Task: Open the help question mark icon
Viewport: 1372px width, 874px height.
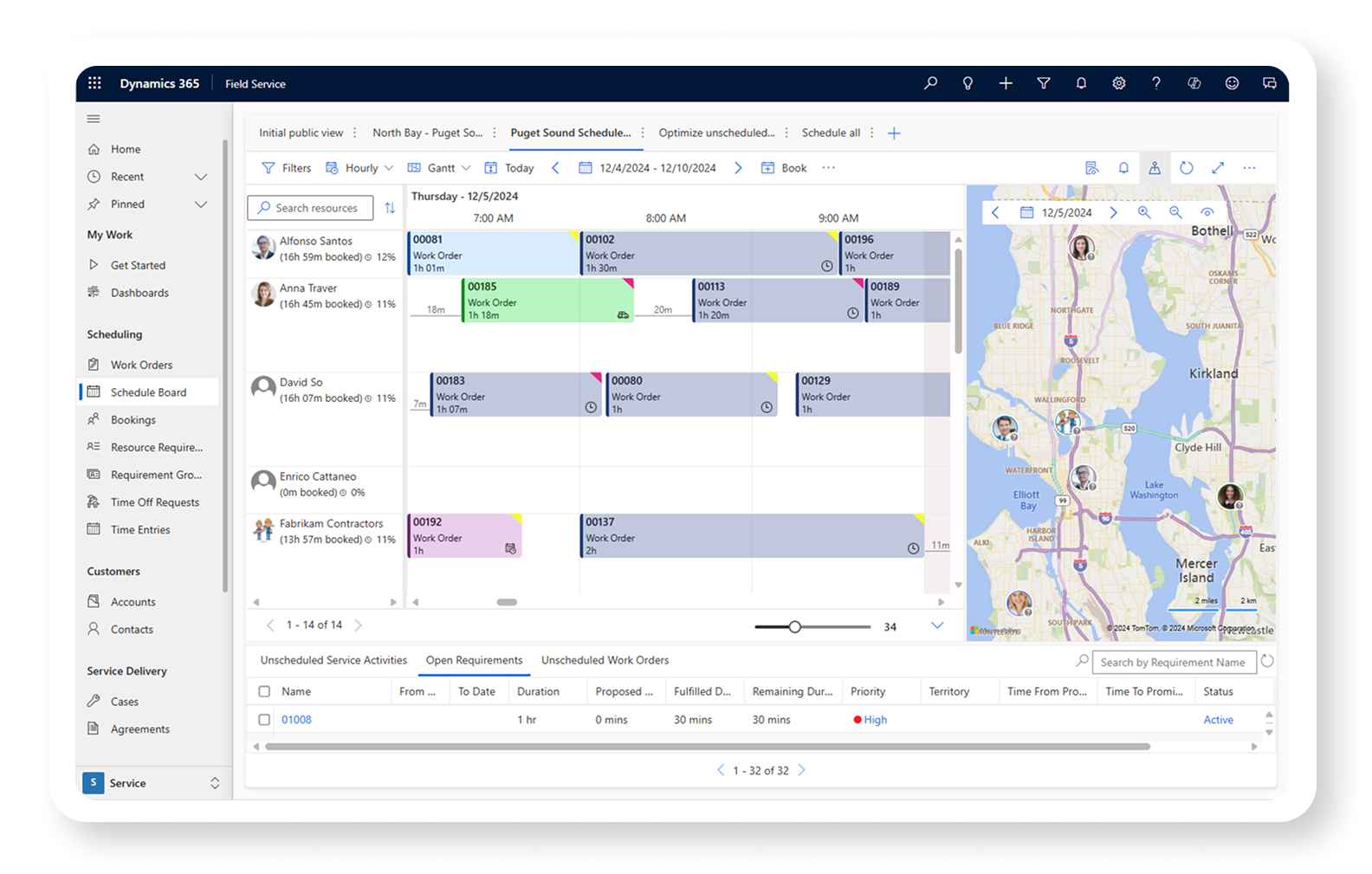Action: tap(1156, 83)
